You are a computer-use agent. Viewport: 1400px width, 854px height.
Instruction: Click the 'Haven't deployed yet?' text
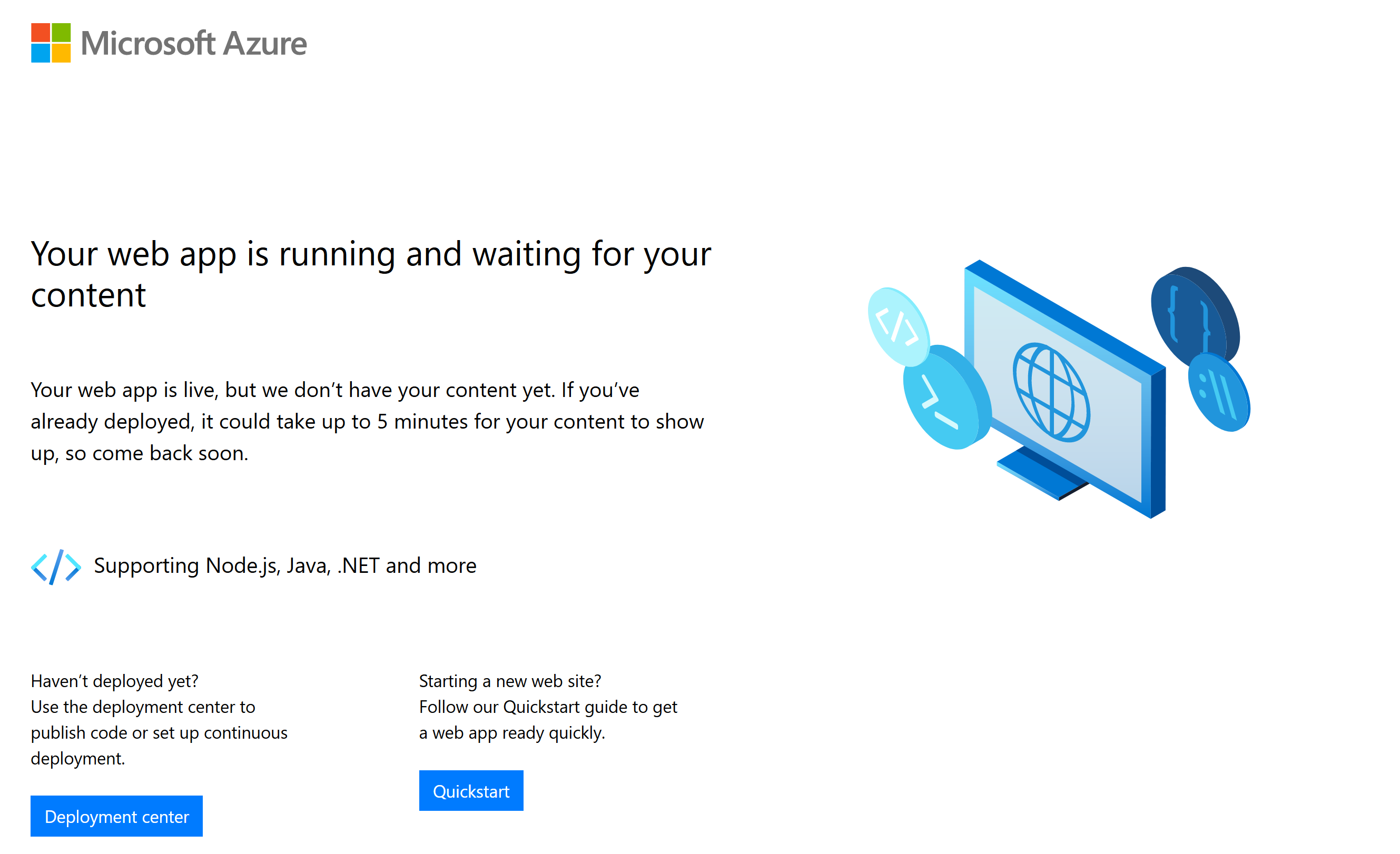click(x=115, y=681)
